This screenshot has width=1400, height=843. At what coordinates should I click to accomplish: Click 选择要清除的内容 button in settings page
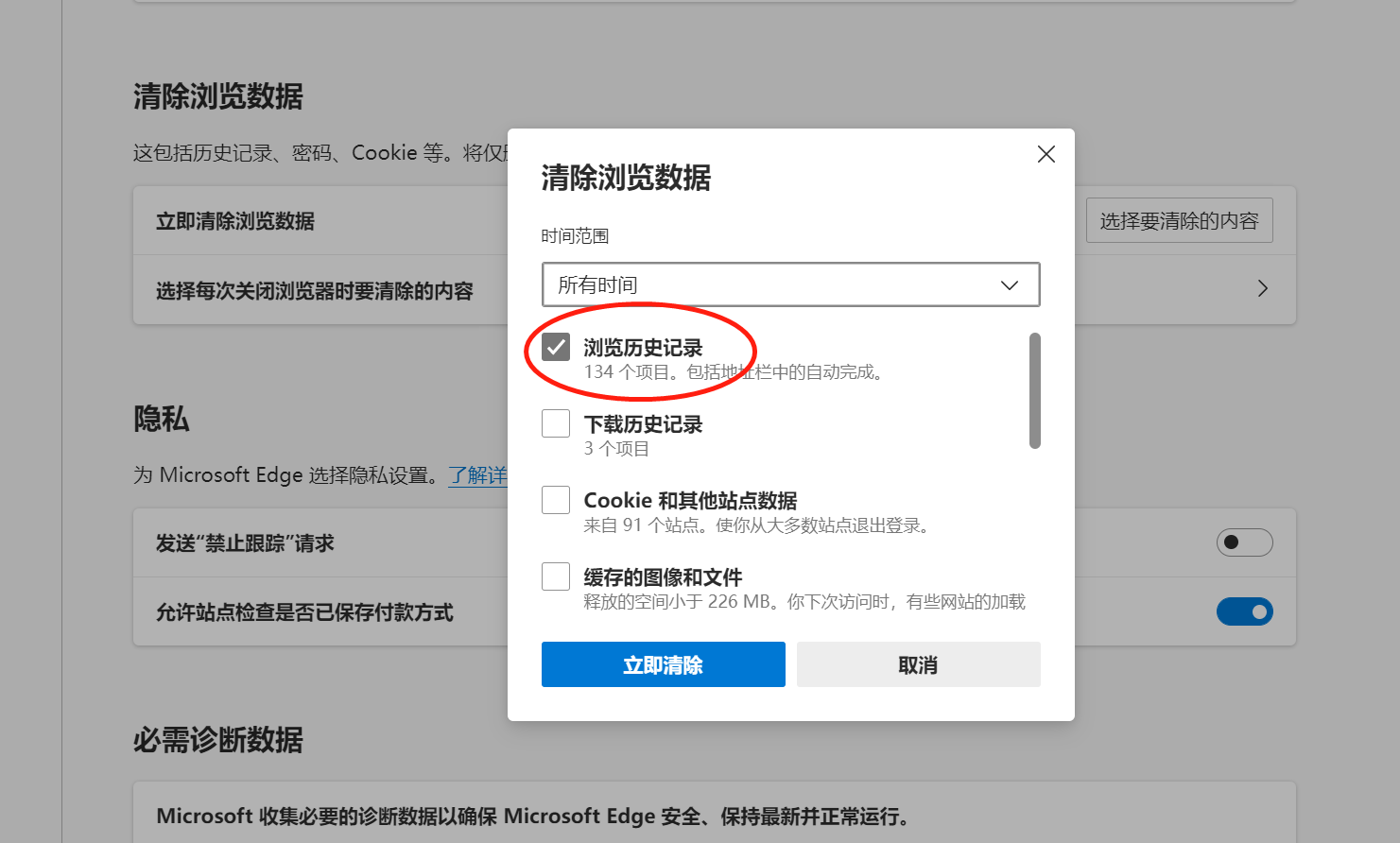click(1179, 220)
